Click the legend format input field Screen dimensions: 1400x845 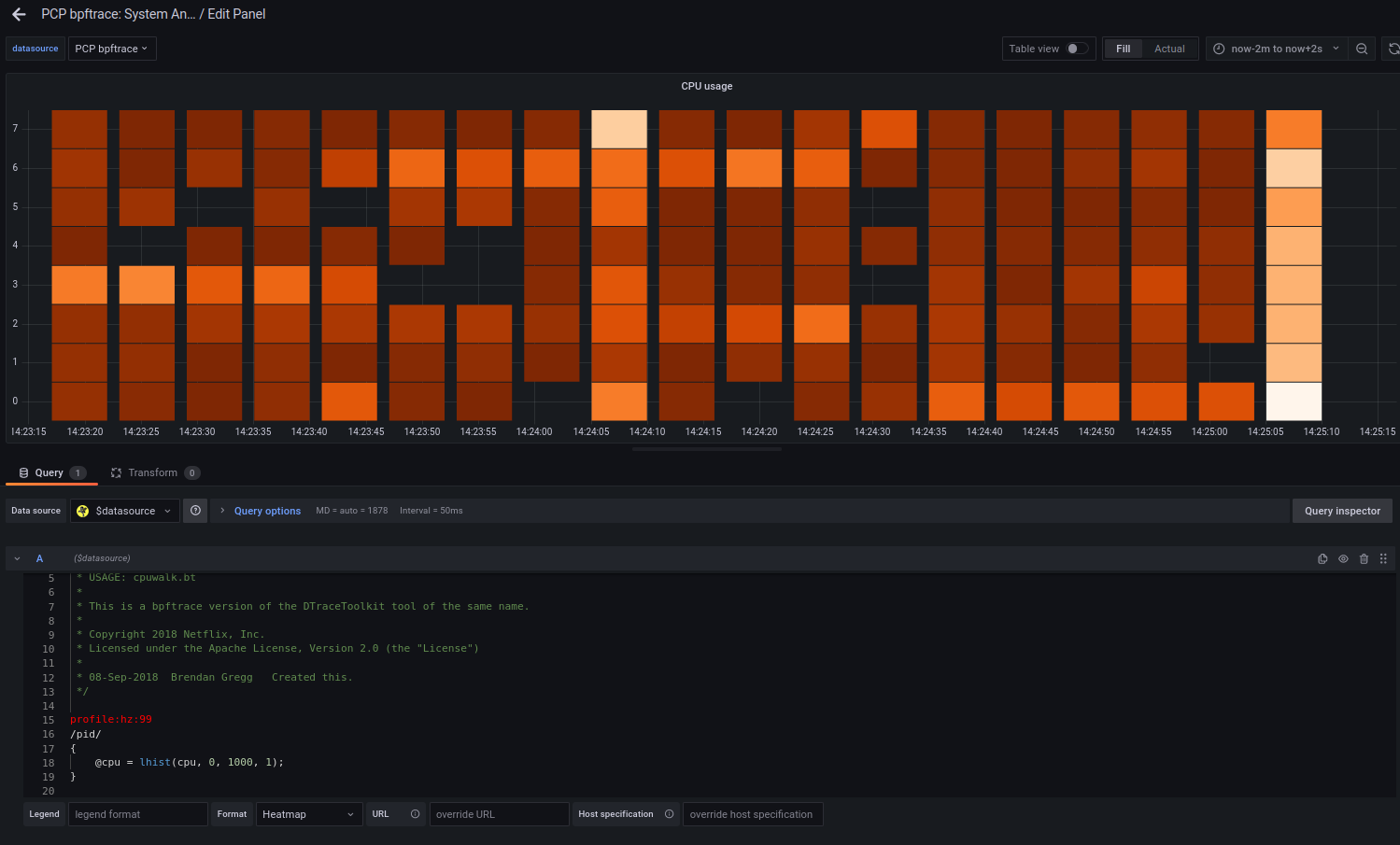(137, 814)
